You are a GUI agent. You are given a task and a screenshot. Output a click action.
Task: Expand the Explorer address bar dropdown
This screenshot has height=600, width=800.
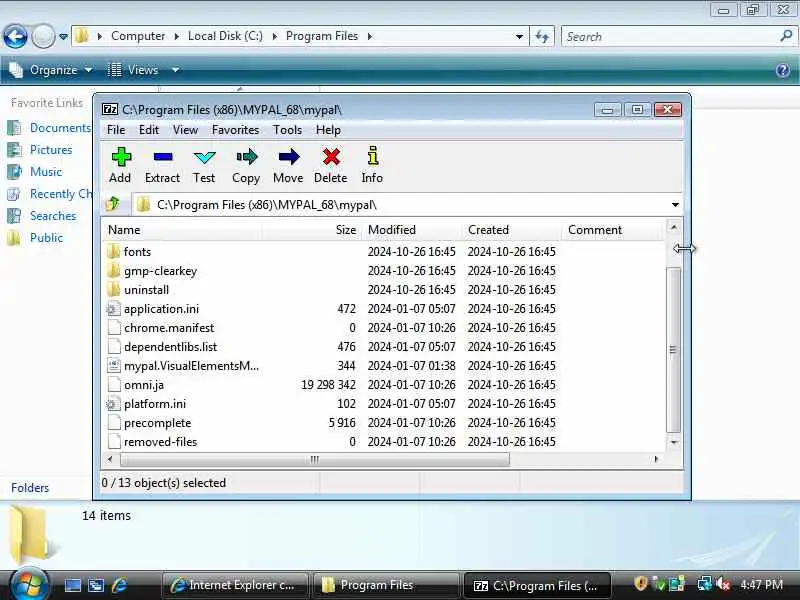tap(519, 36)
